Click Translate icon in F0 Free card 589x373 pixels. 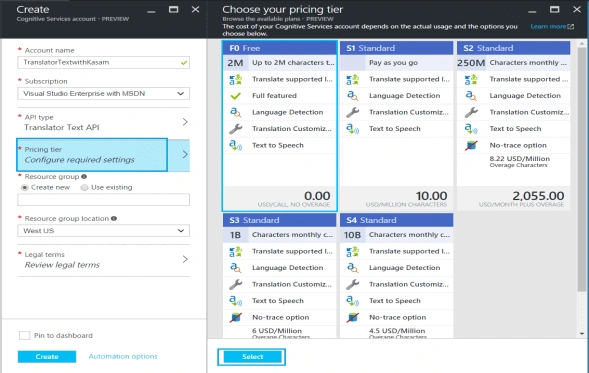(x=236, y=79)
